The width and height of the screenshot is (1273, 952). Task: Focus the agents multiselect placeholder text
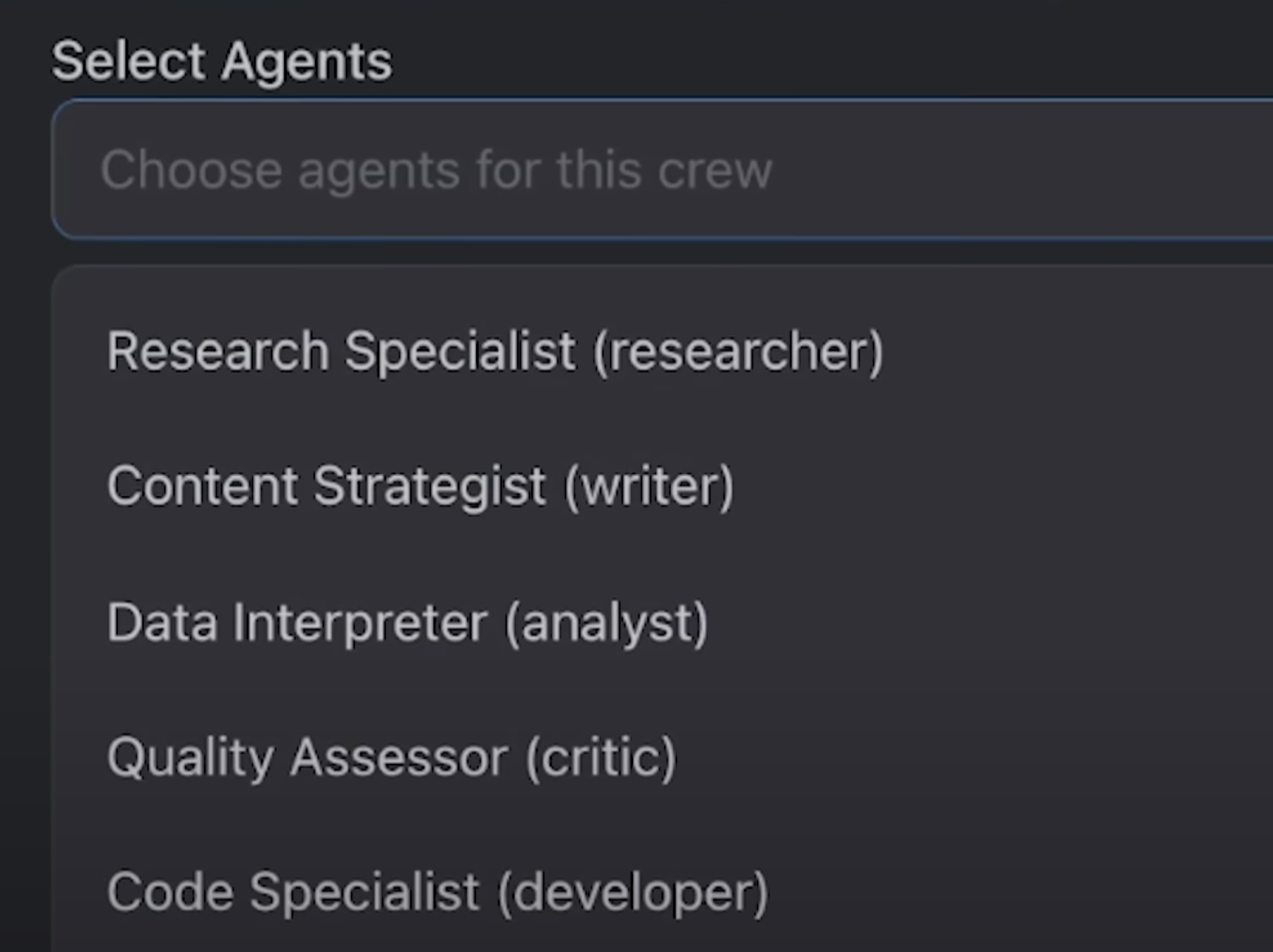[436, 170]
